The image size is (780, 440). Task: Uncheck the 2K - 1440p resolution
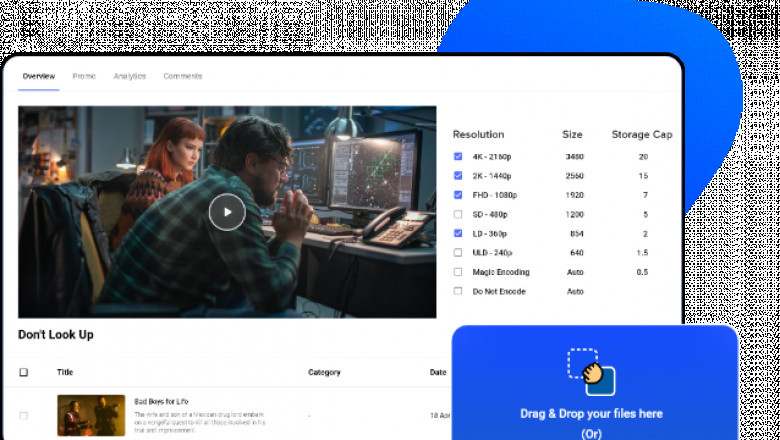(x=458, y=176)
